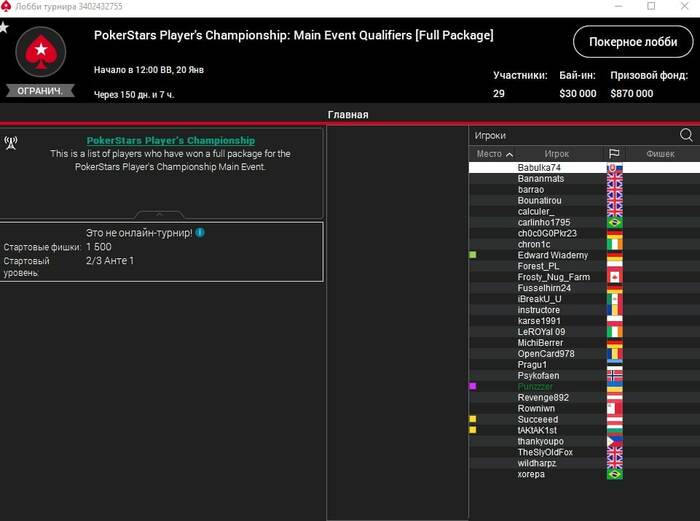This screenshot has width=700, height=521.
Task: Click the PokerStars red spade logo
Action: (41, 52)
